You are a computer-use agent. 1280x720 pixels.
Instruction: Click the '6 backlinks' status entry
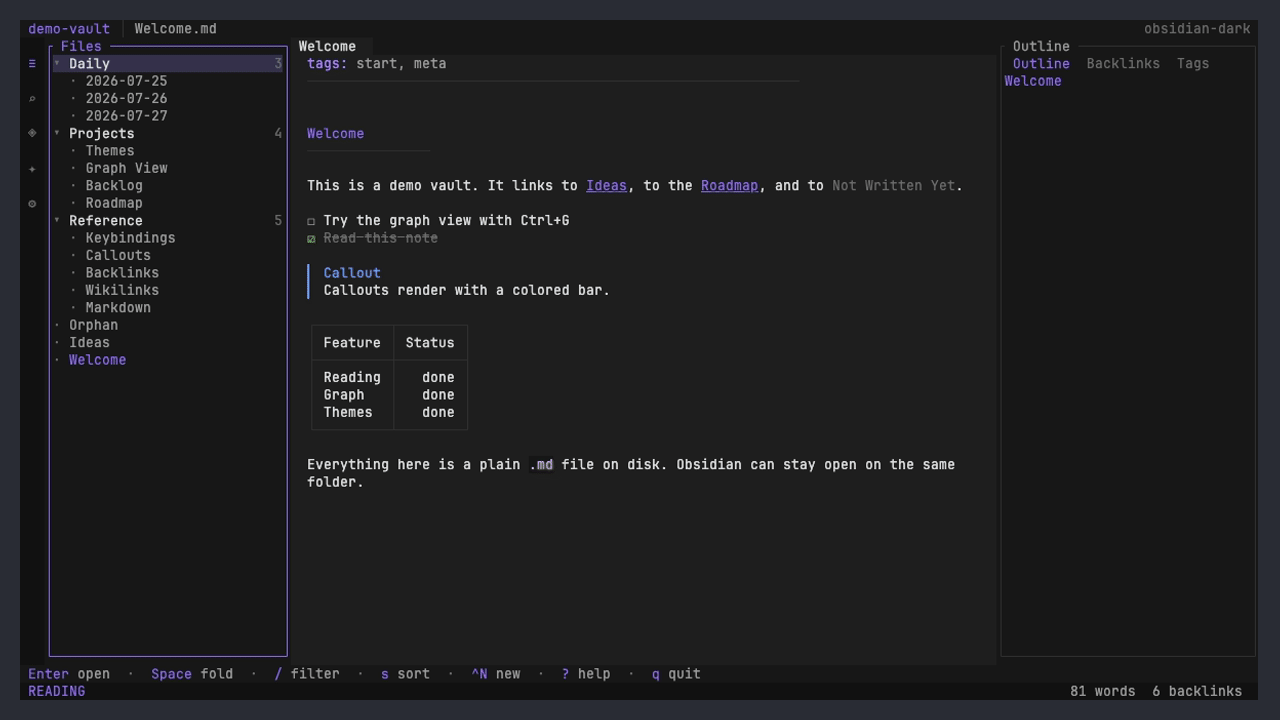coord(1197,691)
